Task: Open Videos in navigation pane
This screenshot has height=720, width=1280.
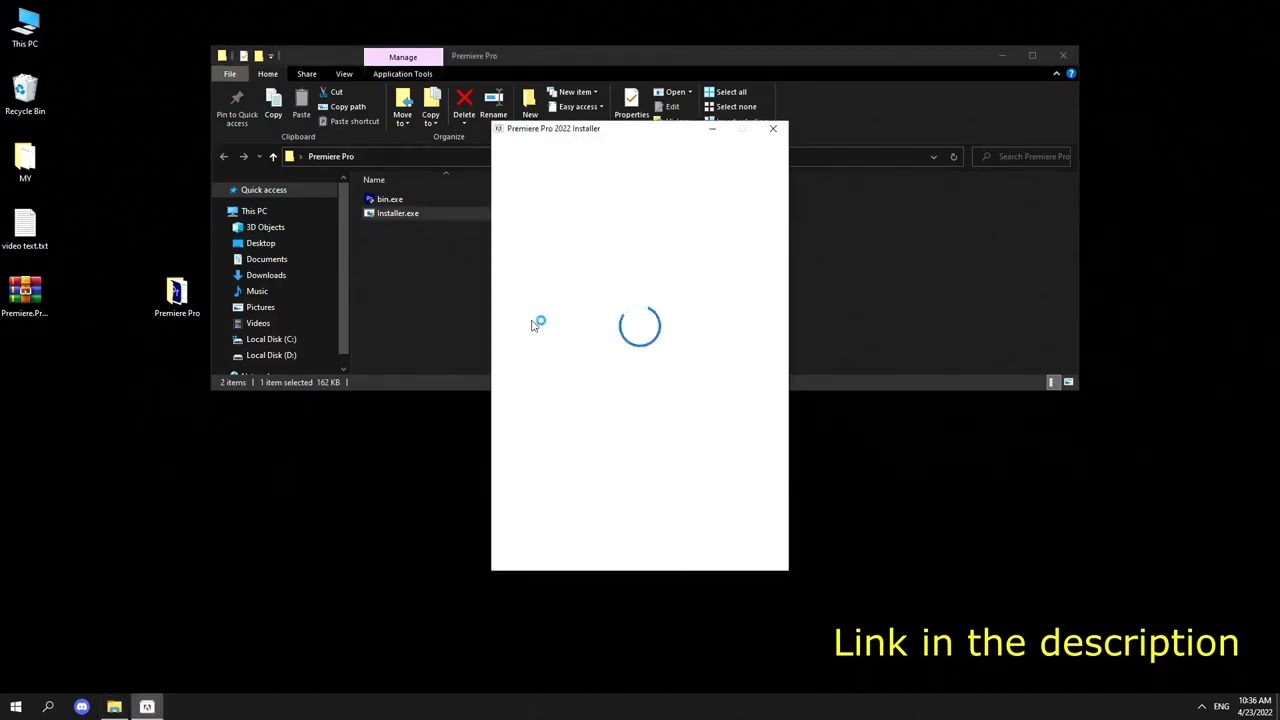Action: coord(257,323)
